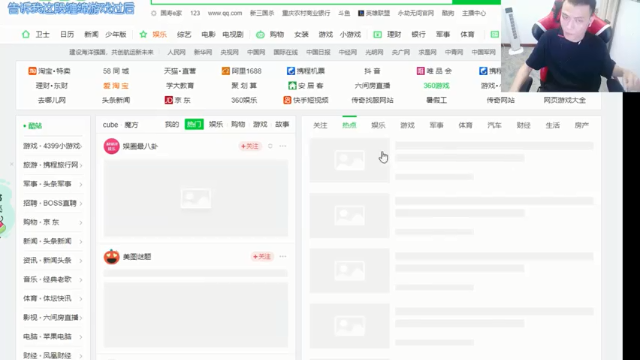This screenshot has width=640, height=360.
Task: Expand the 军事·头条军事 sidebar arrow
Action: [x=81, y=184]
